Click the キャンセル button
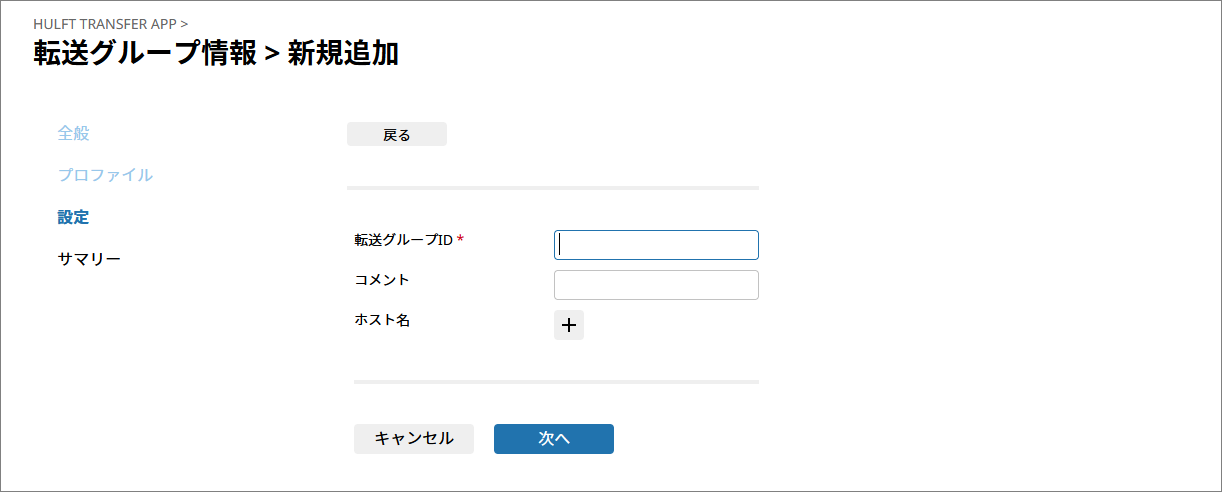This screenshot has height=492, width=1222. 414,438
